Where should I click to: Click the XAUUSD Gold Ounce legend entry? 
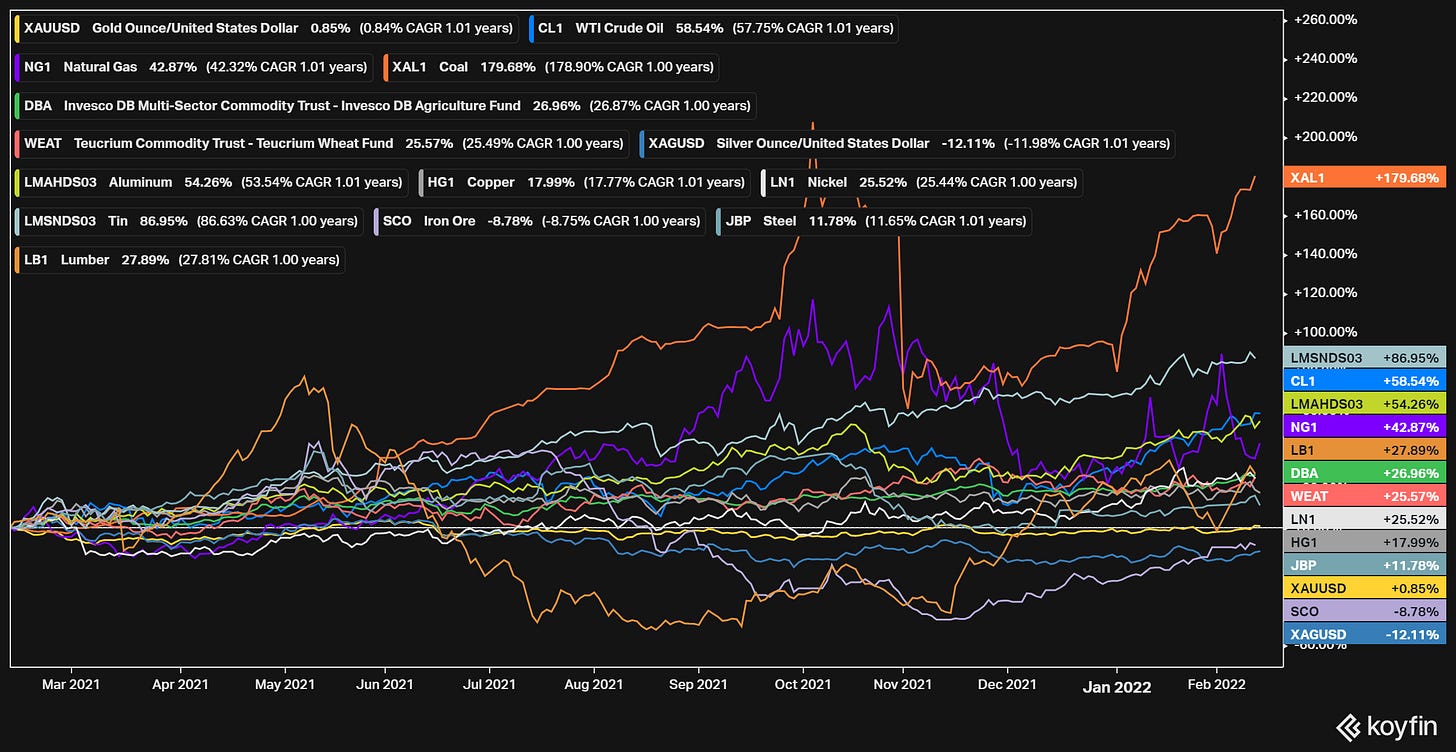[x=268, y=28]
